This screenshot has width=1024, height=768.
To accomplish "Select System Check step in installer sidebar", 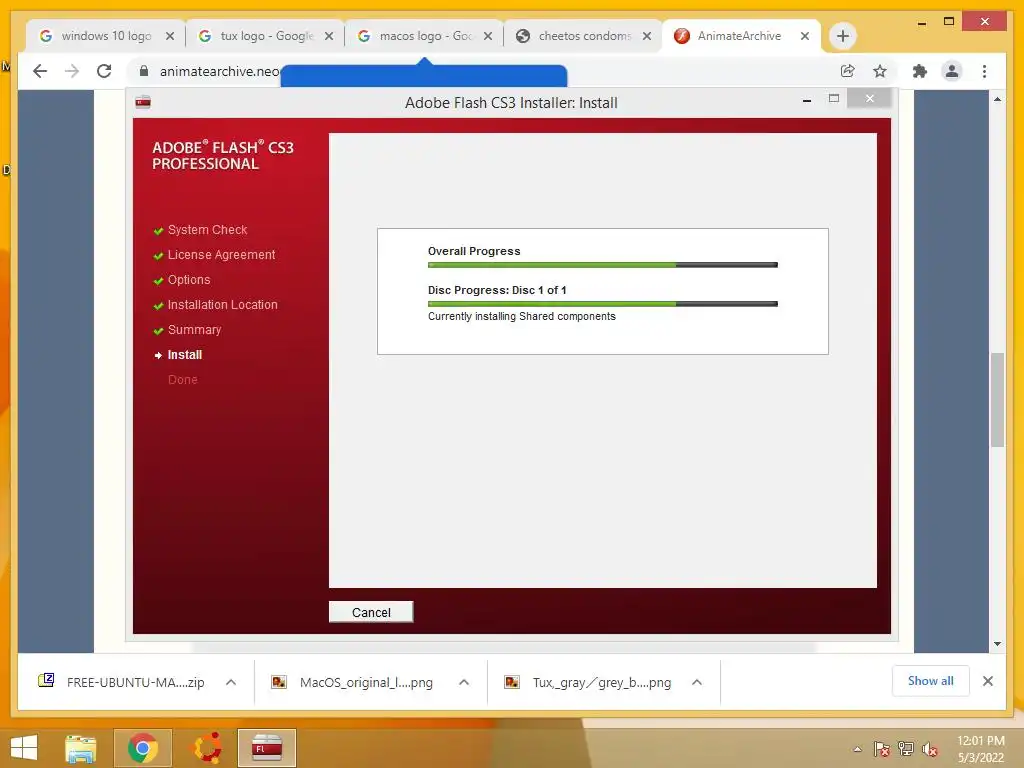I will pyautogui.click(x=207, y=230).
